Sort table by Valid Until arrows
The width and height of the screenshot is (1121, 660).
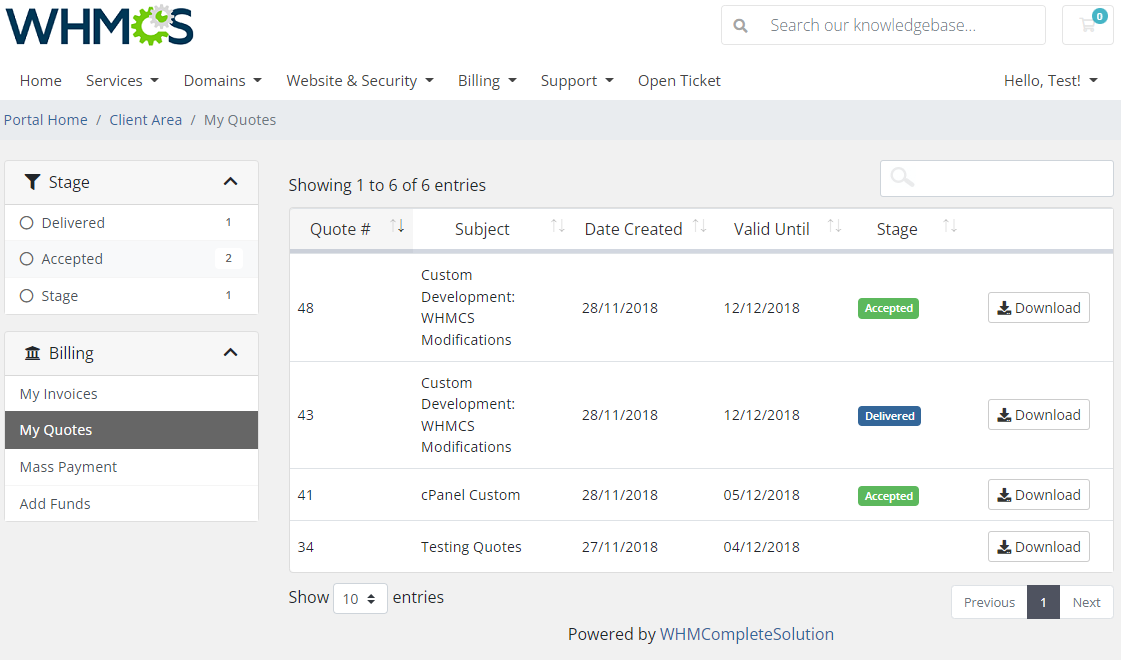834,227
